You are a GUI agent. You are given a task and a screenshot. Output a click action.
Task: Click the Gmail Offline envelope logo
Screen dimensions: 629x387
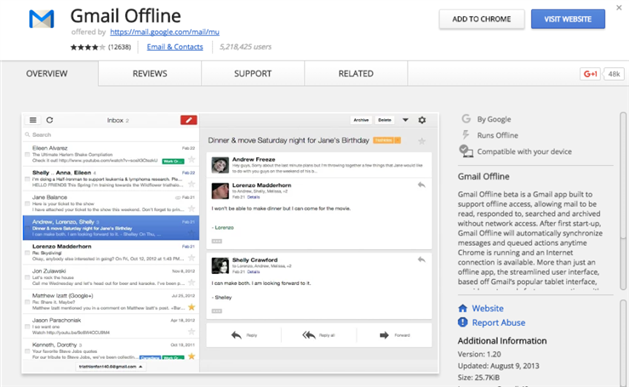(x=42, y=19)
